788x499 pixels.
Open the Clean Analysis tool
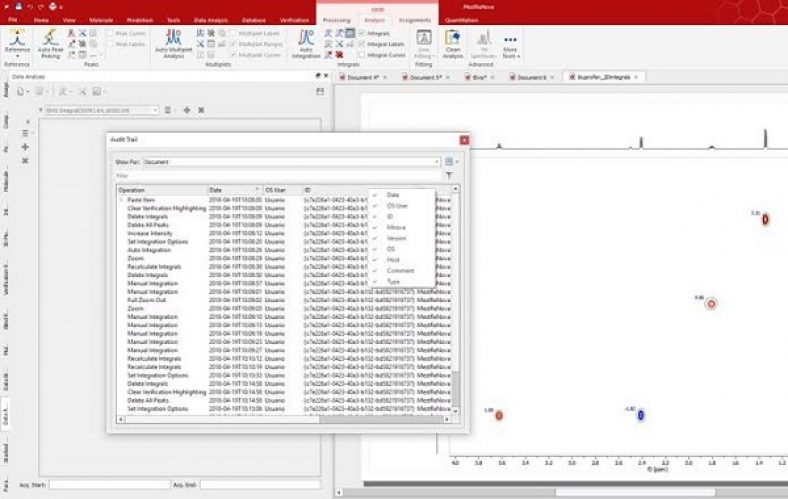(453, 44)
